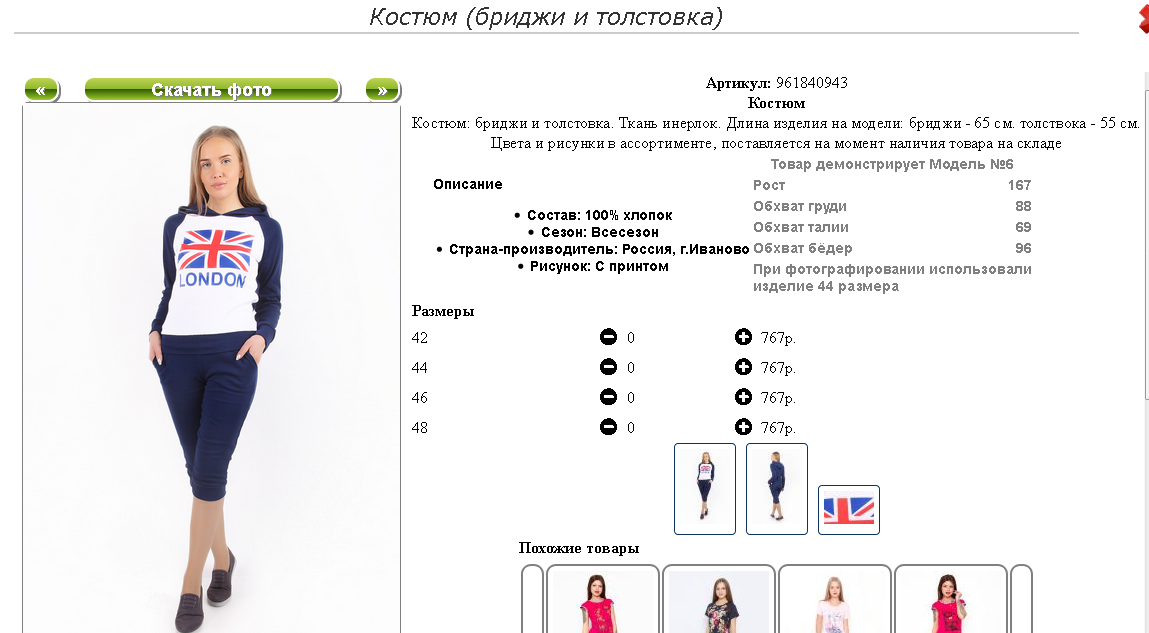Go to next photo with » button
Image resolution: width=1149 pixels, height=633 pixels.
383,90
